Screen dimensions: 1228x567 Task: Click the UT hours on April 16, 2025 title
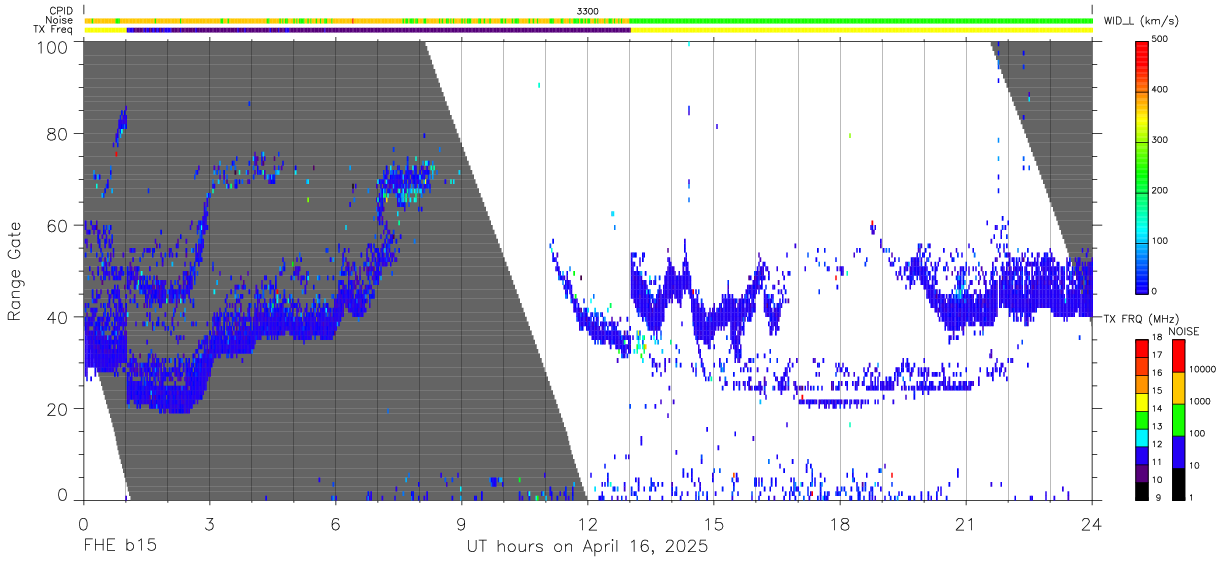click(x=587, y=546)
